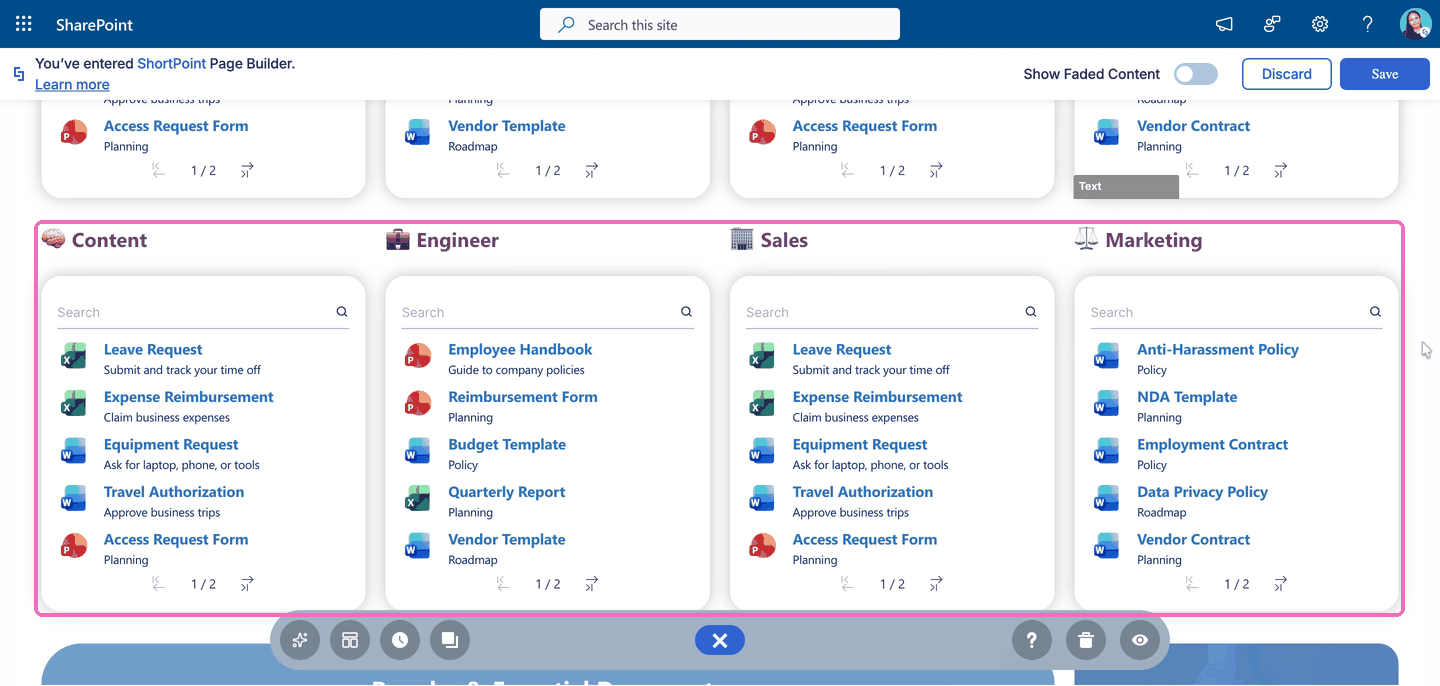Click the Word icon beside NDA Template
The width and height of the screenshot is (1440, 686).
(1106, 403)
